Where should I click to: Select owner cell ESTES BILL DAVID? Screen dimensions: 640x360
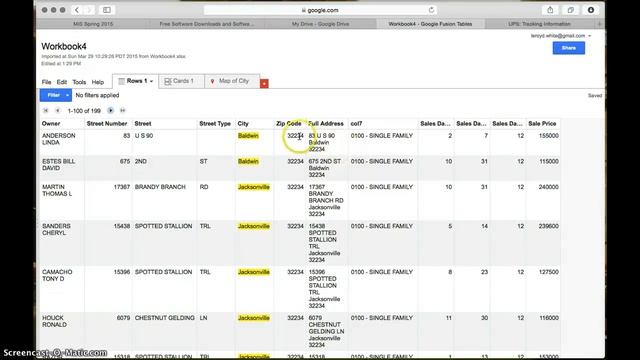[59, 164]
